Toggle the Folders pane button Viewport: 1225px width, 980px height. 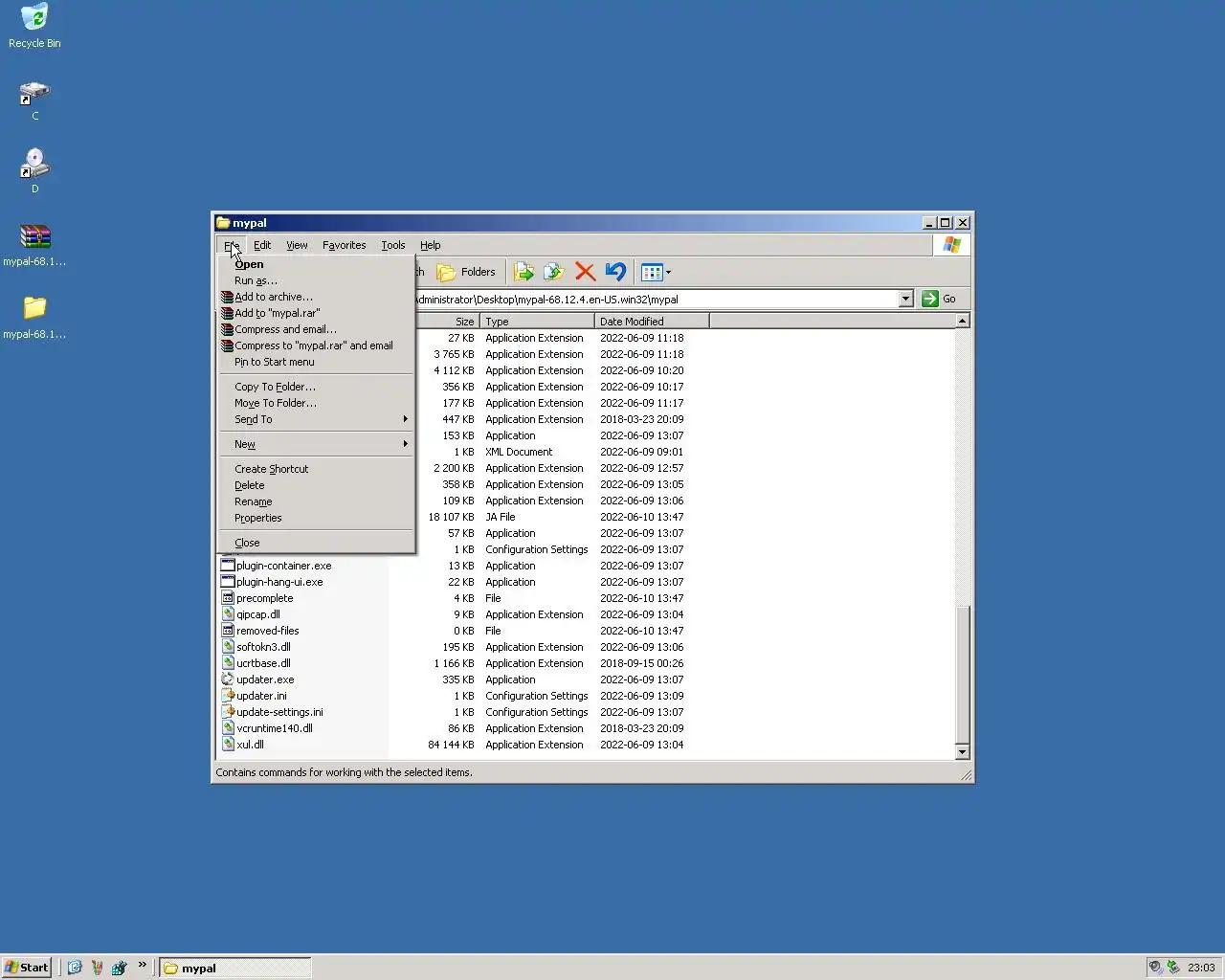coord(467,272)
